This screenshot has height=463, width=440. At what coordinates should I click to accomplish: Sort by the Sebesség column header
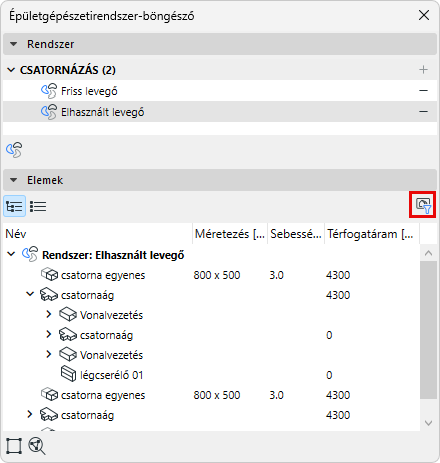point(296,234)
